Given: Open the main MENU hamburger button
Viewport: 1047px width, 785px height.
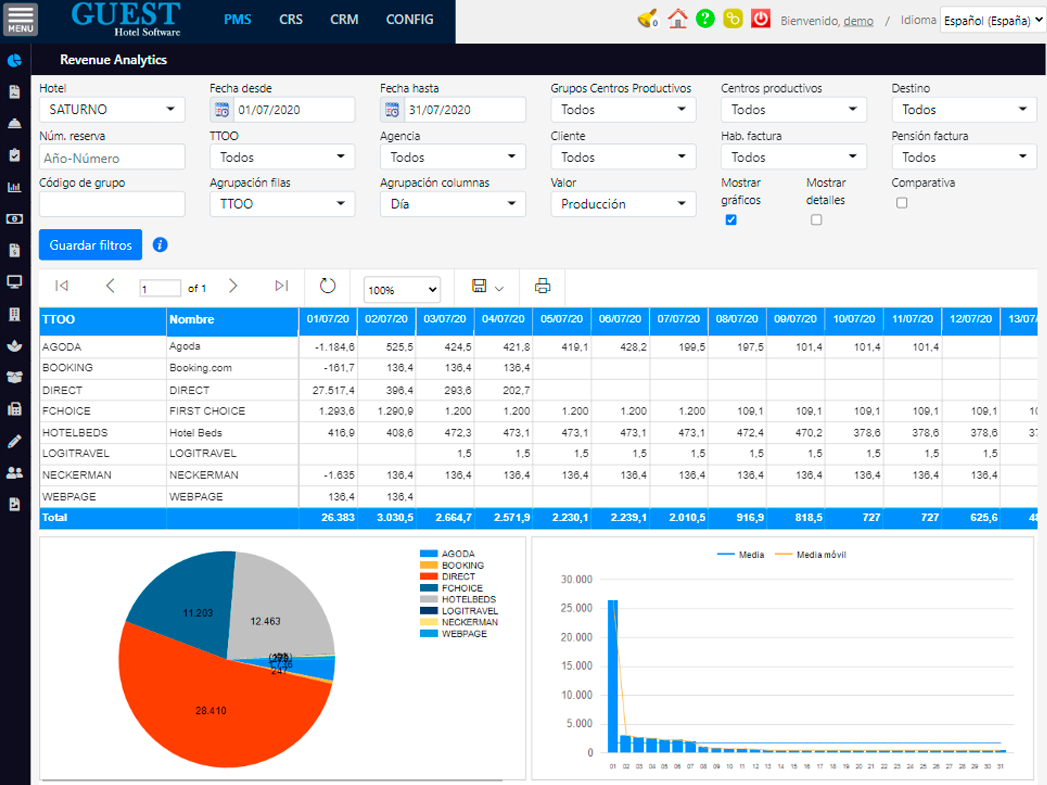Looking at the screenshot, I should [20, 19].
